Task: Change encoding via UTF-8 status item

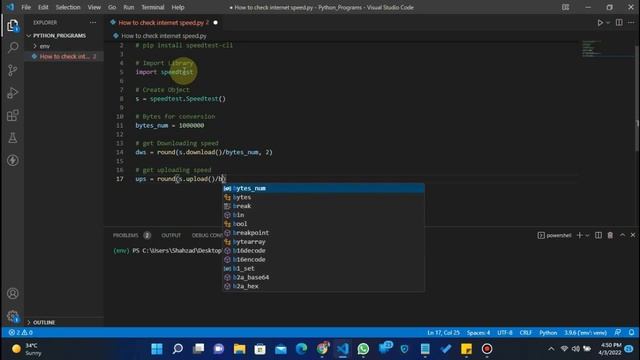Action: [x=505, y=333]
